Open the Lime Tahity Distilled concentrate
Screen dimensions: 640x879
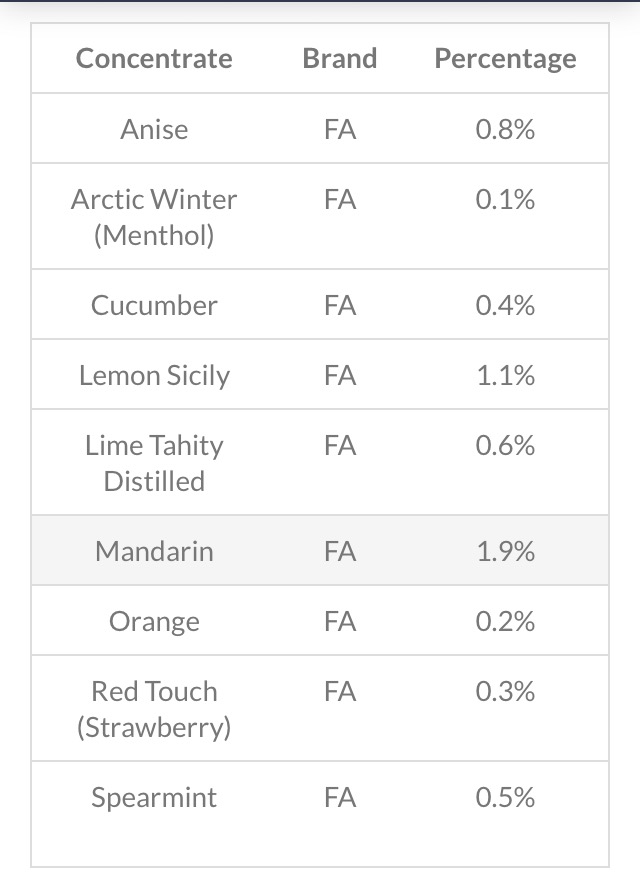[154, 463]
